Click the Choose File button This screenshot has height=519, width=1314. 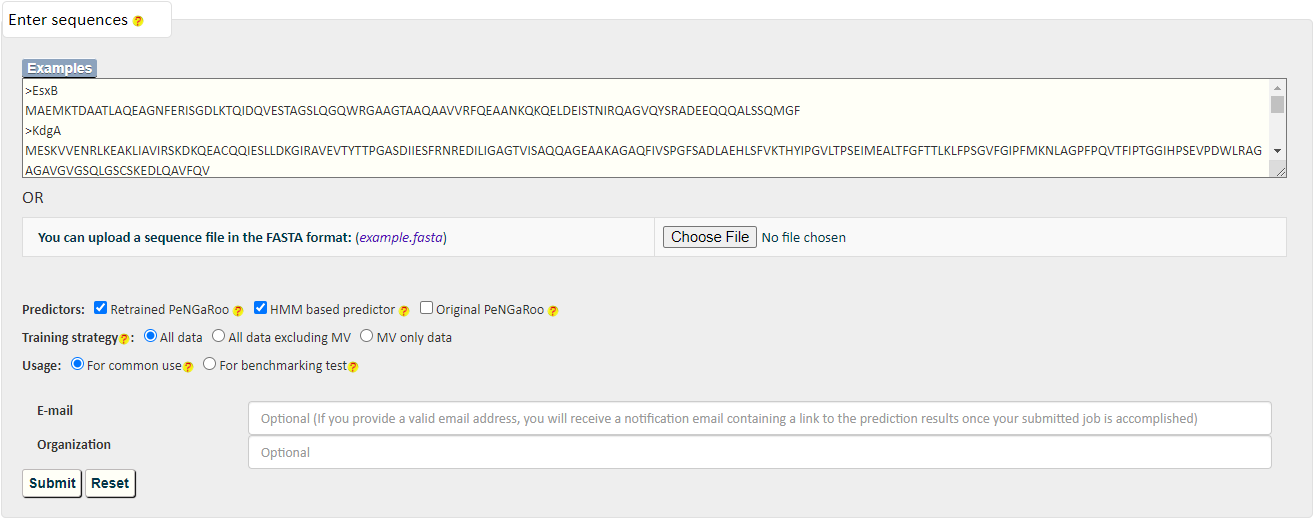[x=709, y=237]
